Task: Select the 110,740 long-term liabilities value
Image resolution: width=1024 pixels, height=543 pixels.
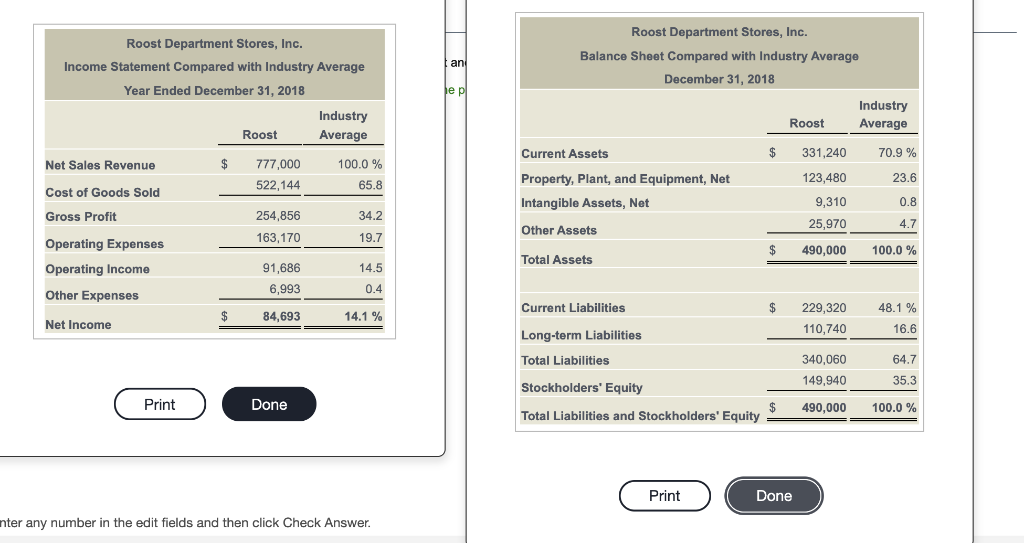Action: tap(824, 329)
